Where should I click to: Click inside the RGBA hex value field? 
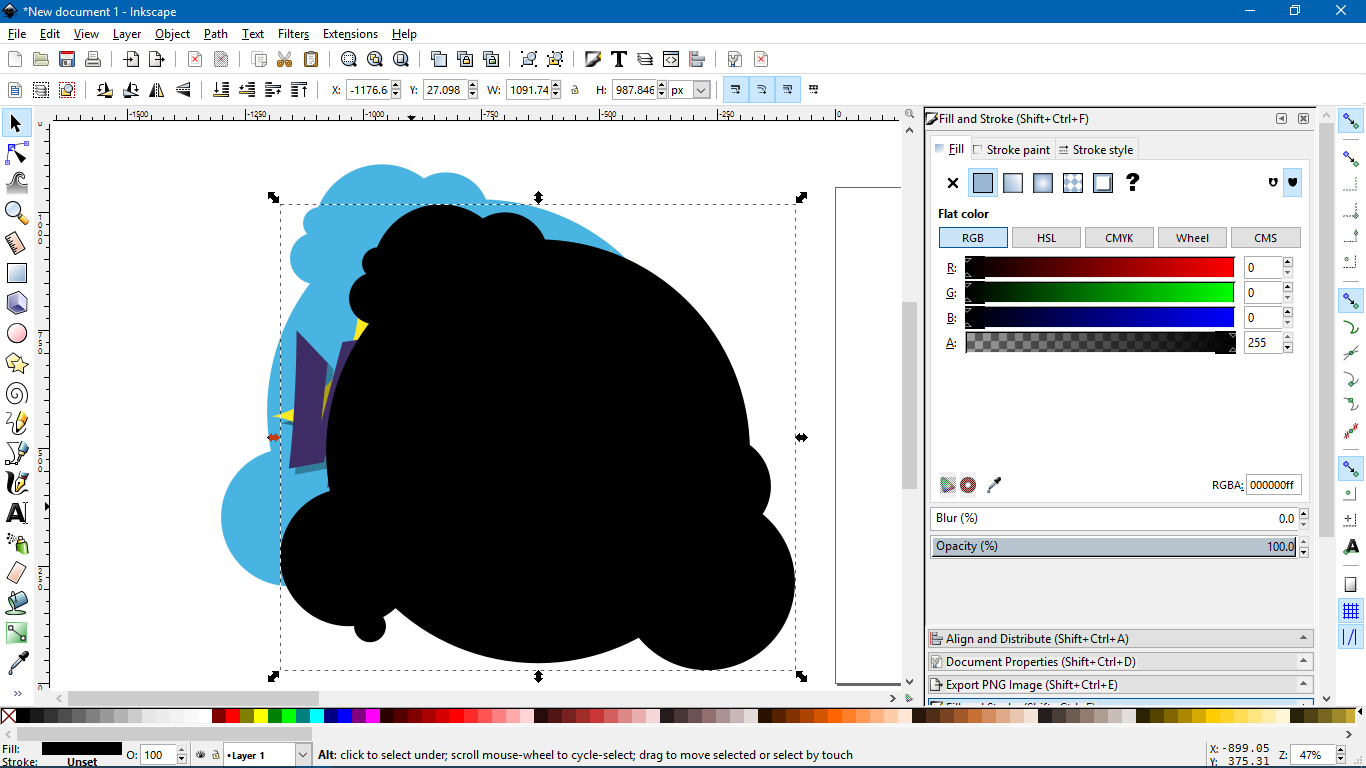coord(1274,484)
